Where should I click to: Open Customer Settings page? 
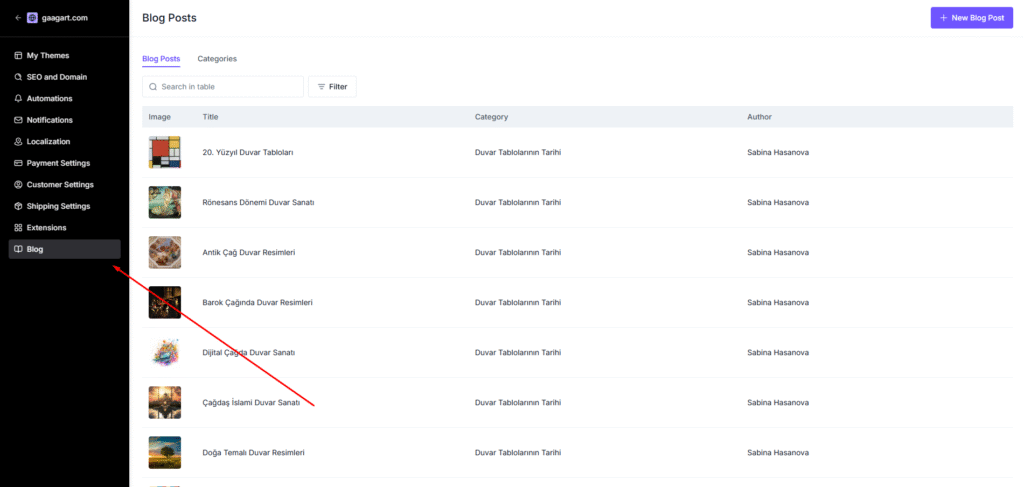[60, 184]
